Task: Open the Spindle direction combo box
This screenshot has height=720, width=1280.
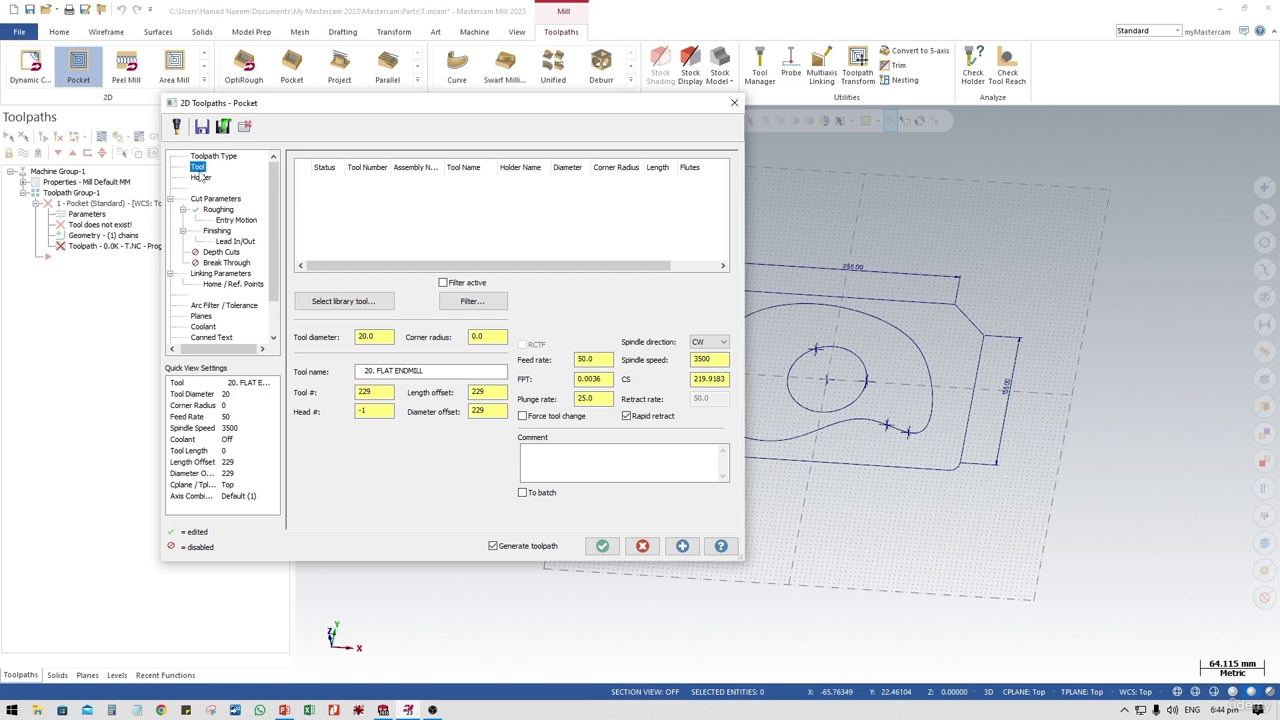Action: pyautogui.click(x=710, y=342)
